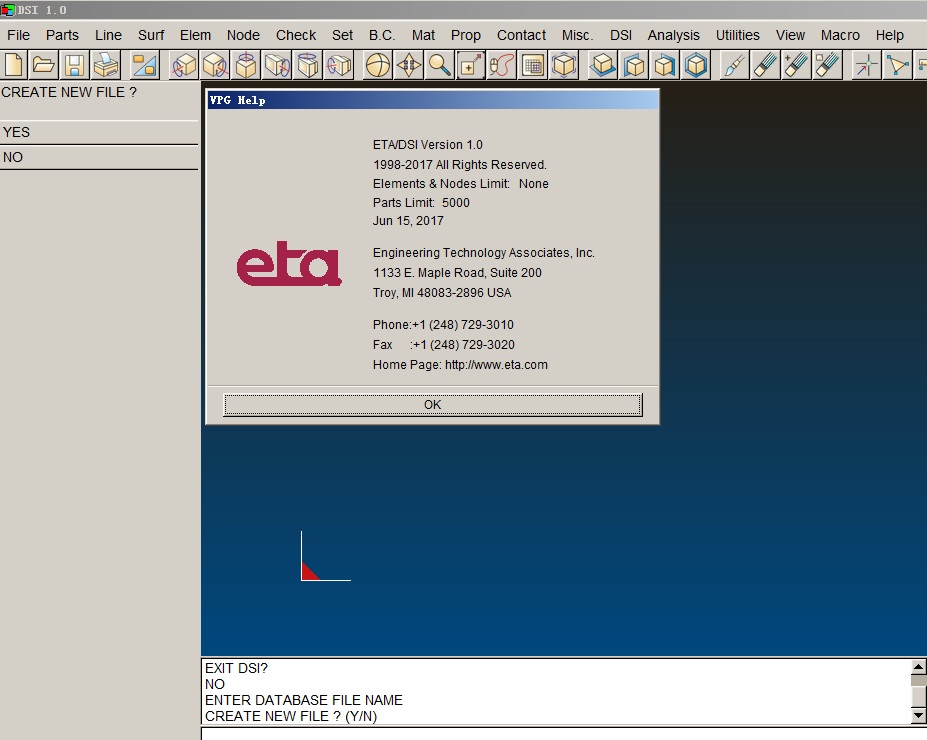Click the 'CREATE NEW FILE ? (Y/N)' log line
The image size is (927, 740).
(x=291, y=716)
